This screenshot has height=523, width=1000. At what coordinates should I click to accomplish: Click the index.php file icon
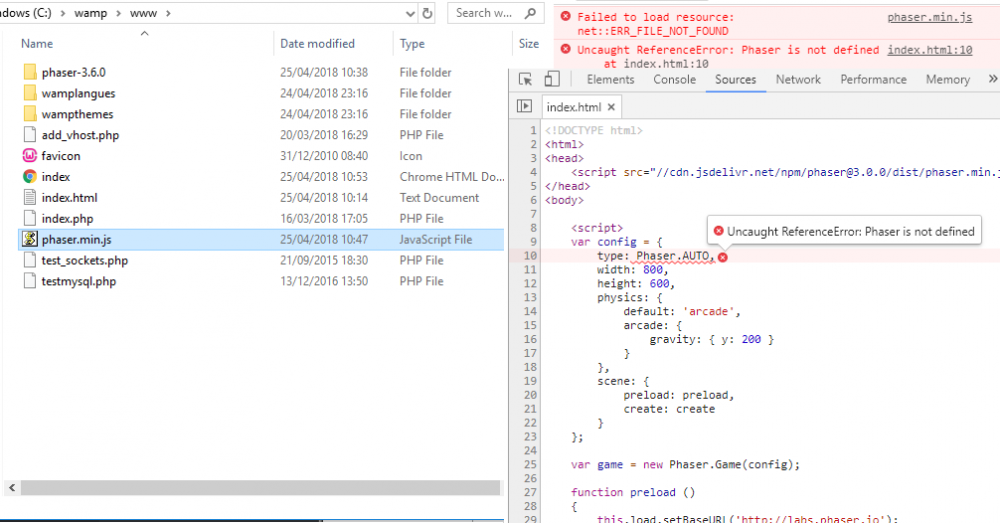point(29,218)
